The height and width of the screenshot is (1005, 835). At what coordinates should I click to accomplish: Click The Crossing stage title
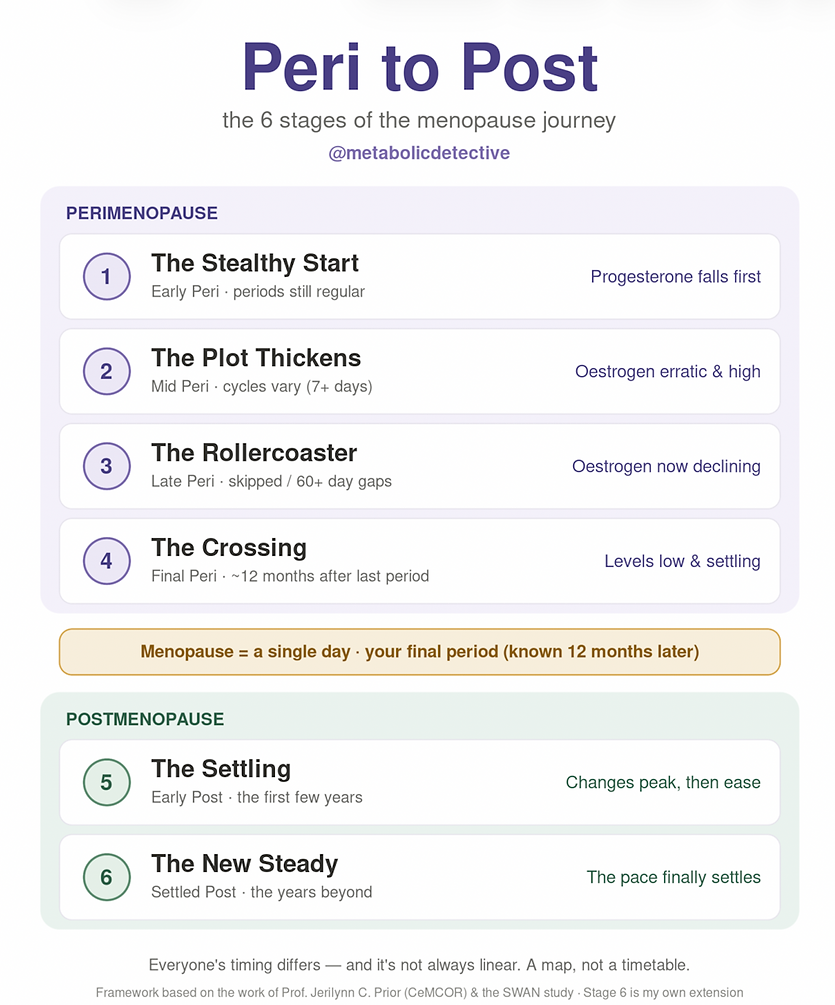tap(229, 547)
